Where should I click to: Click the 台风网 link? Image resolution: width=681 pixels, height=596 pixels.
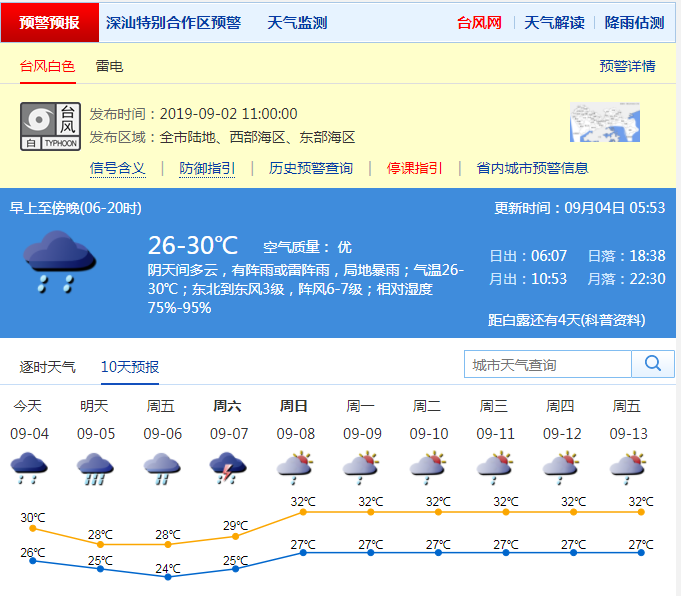[x=479, y=22]
